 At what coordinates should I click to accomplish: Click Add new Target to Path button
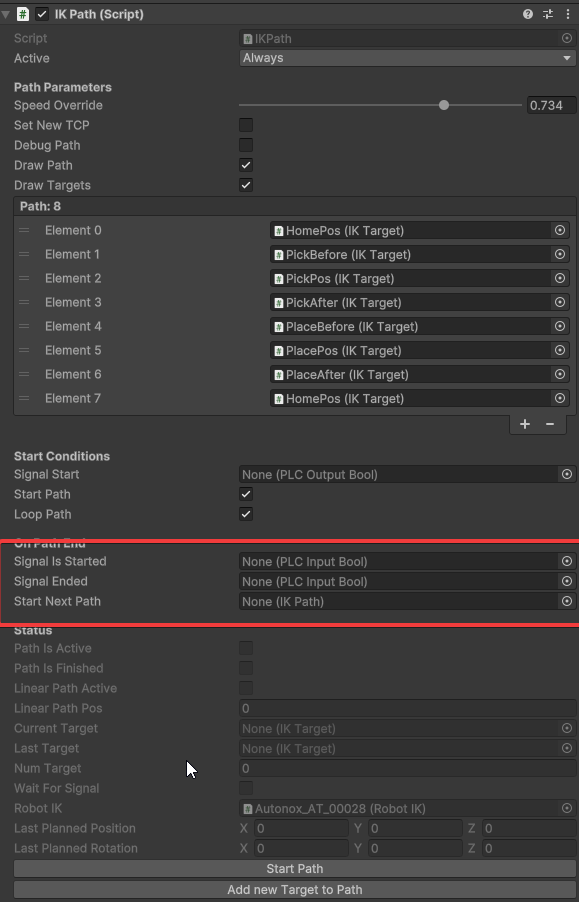(294, 890)
